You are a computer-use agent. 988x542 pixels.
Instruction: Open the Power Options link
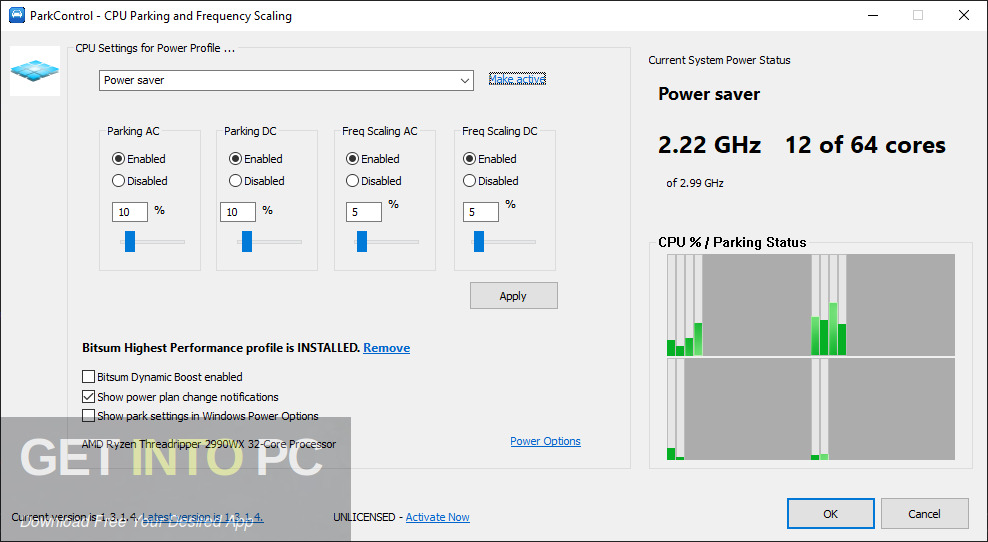tap(545, 441)
